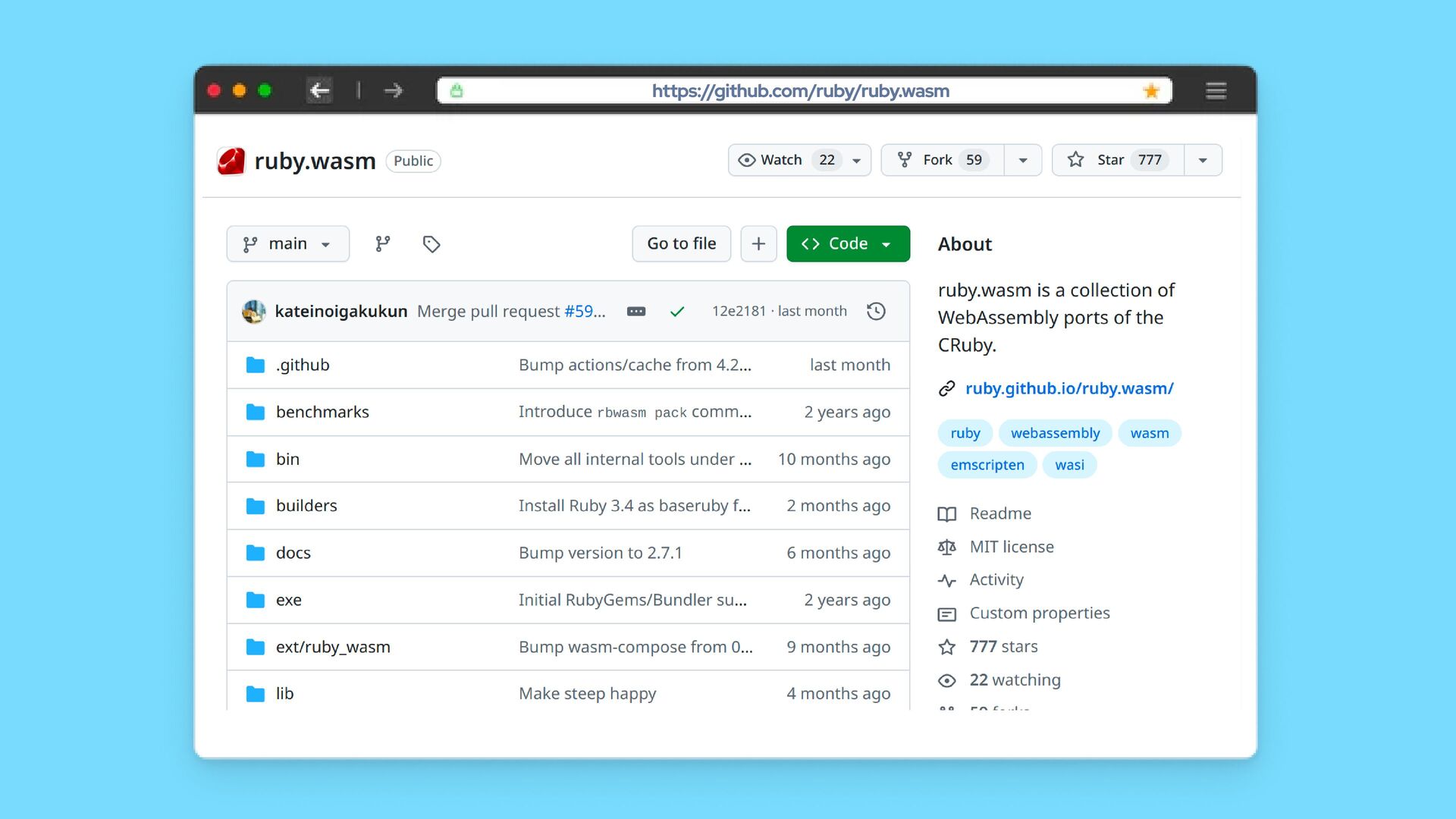
Task: Click 'Initial RubyGems/Bundler su...' commit message
Action: (632, 600)
